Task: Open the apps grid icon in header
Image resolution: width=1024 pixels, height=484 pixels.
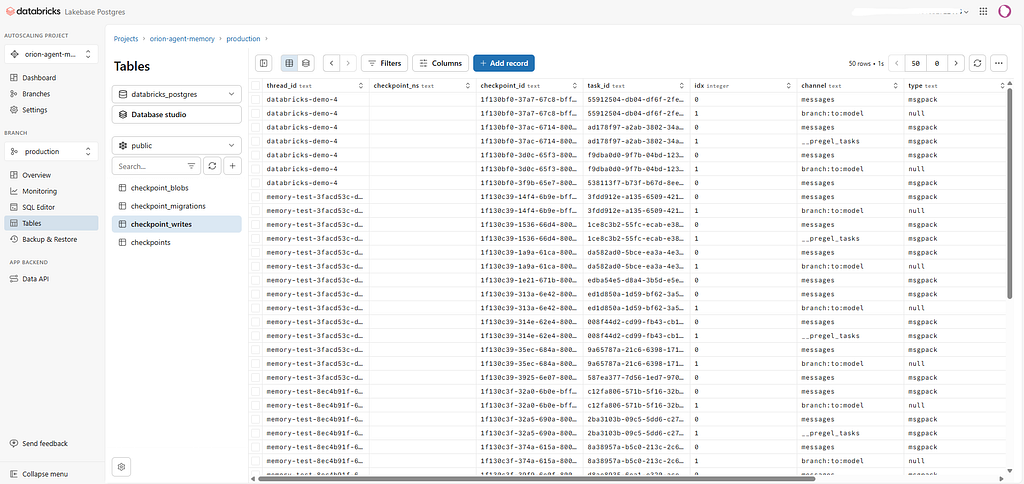Action: (x=983, y=11)
